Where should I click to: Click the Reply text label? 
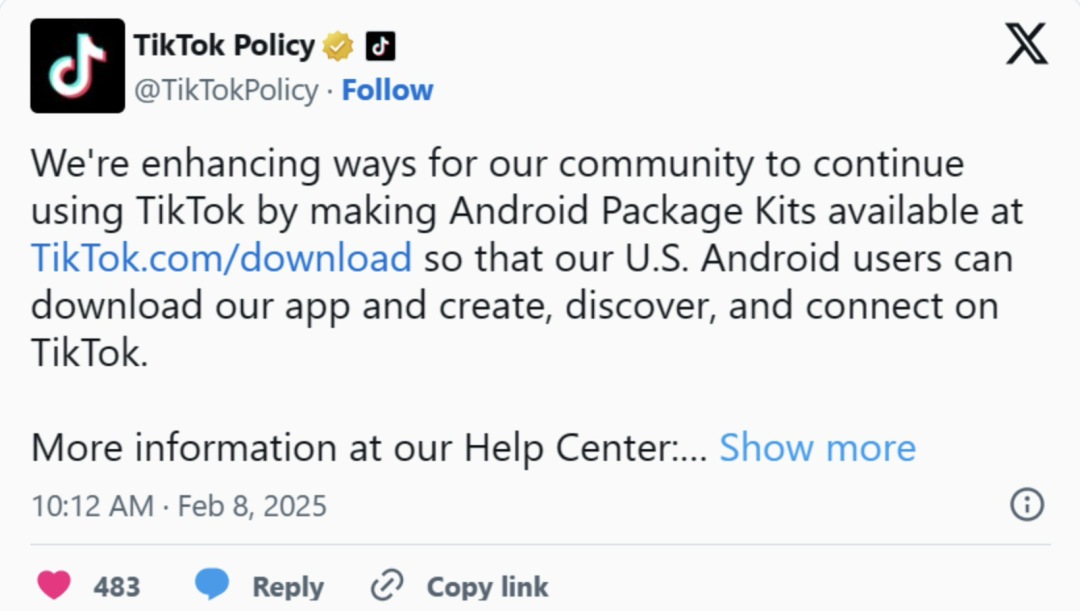(x=287, y=586)
